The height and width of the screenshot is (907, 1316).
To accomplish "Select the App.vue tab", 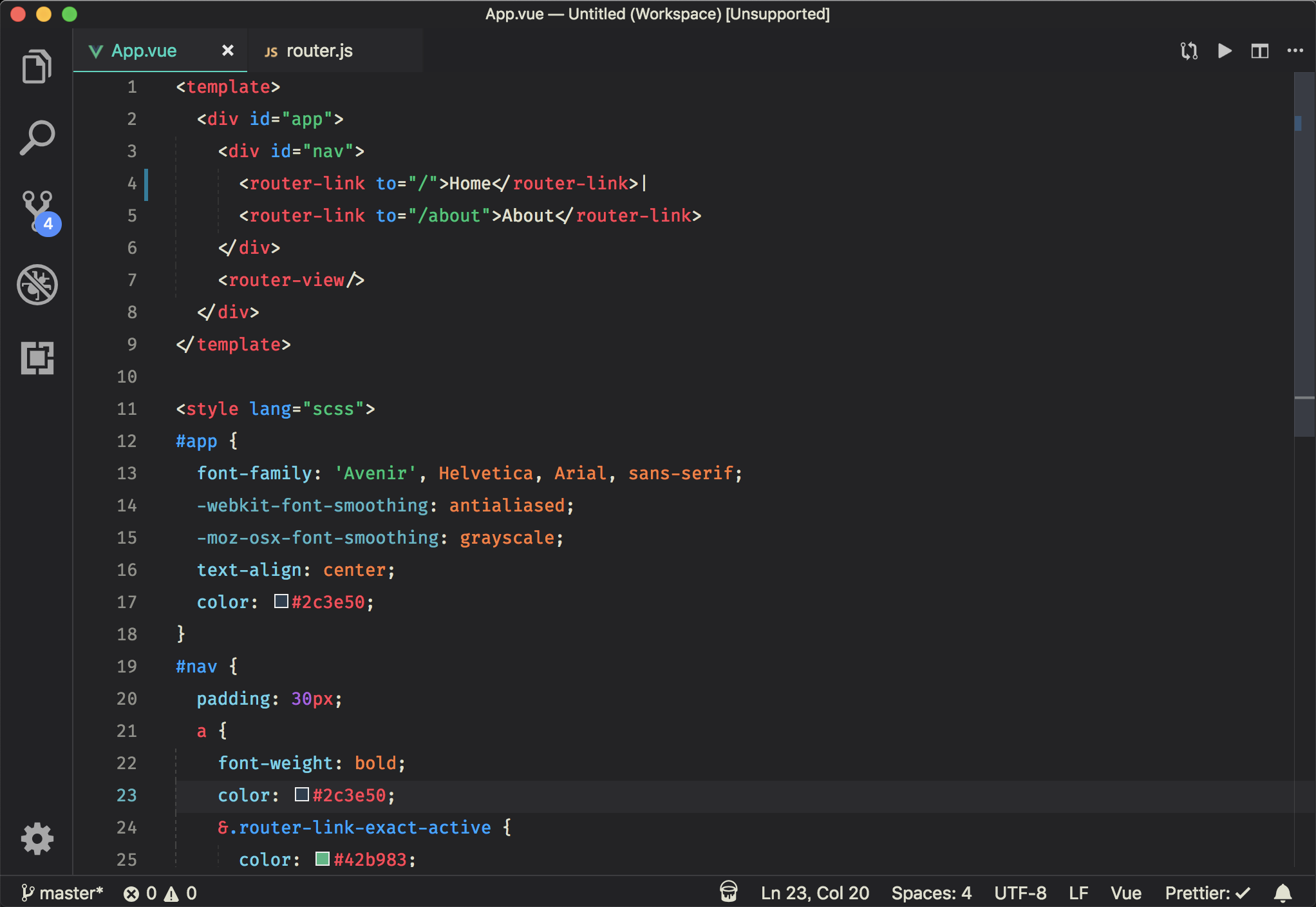I will [x=144, y=51].
